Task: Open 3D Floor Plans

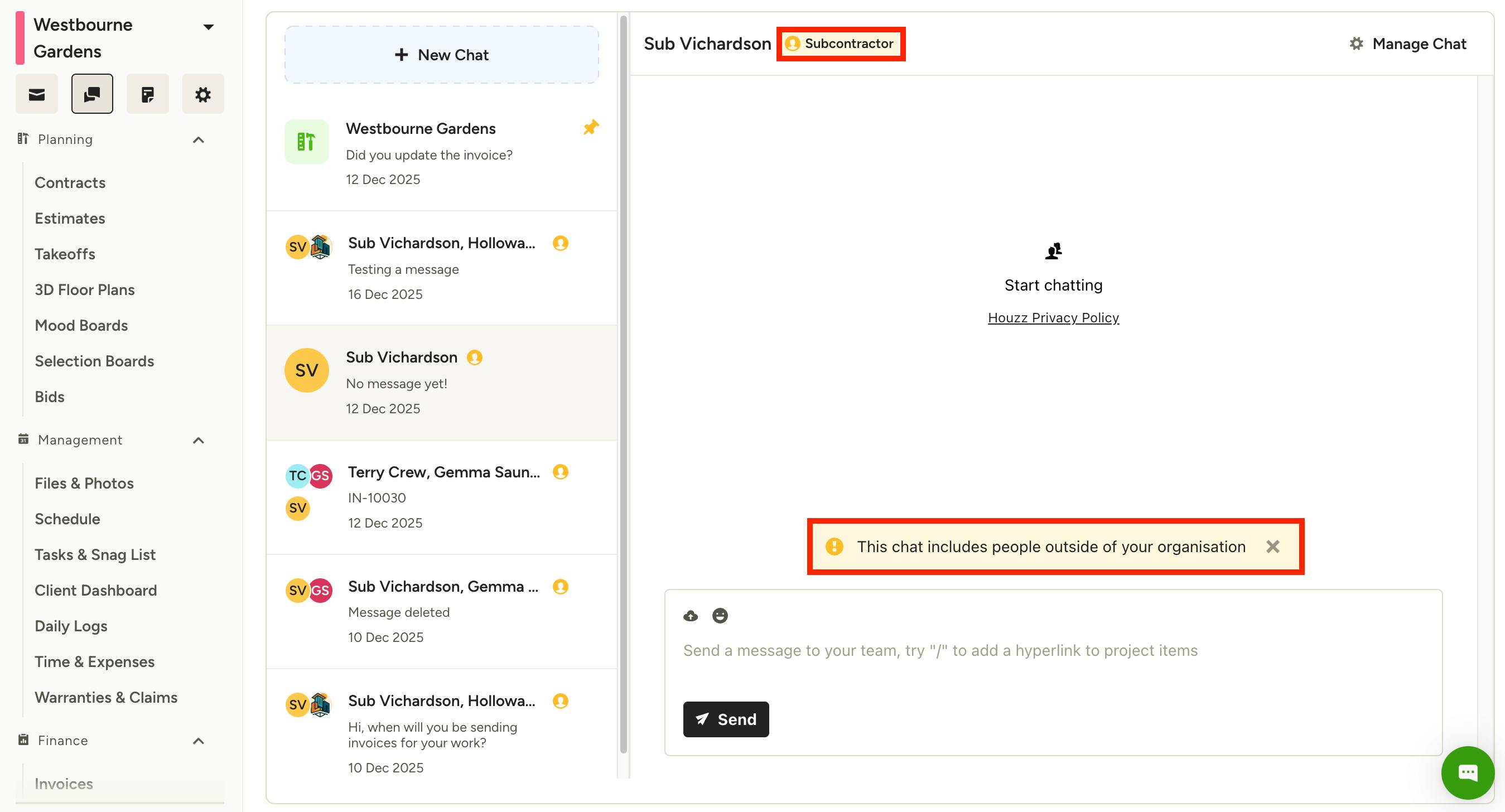Action: 85,290
